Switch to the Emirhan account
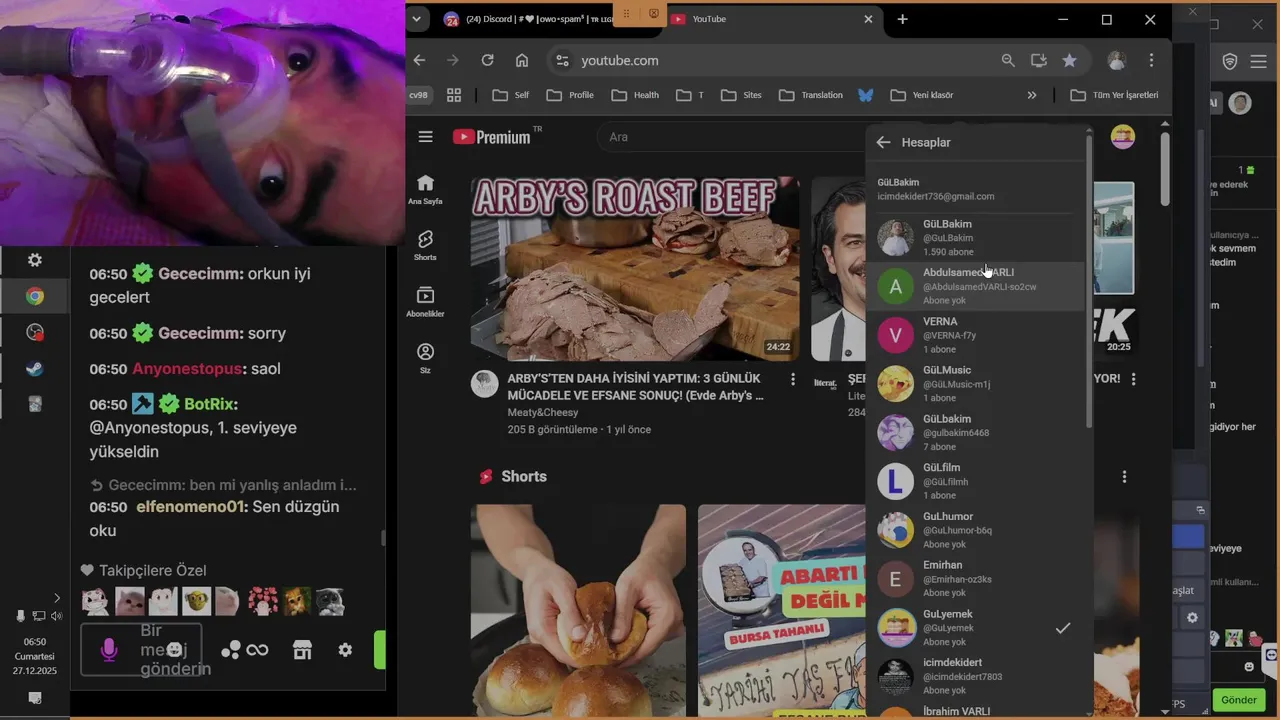Image resolution: width=1280 pixels, height=720 pixels. (x=975, y=579)
